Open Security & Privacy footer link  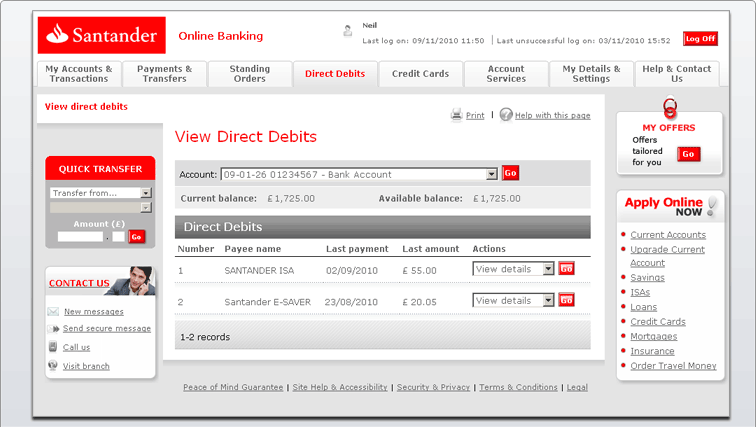pyautogui.click(x=433, y=387)
